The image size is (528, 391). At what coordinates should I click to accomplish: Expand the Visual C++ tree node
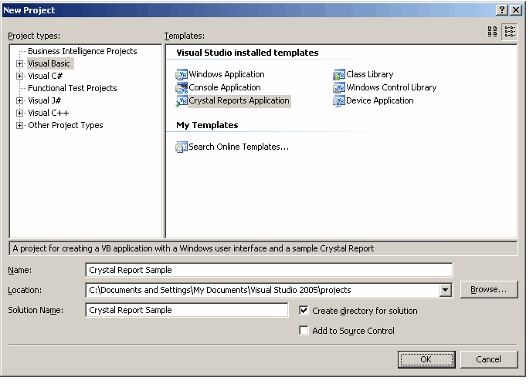(x=20, y=113)
